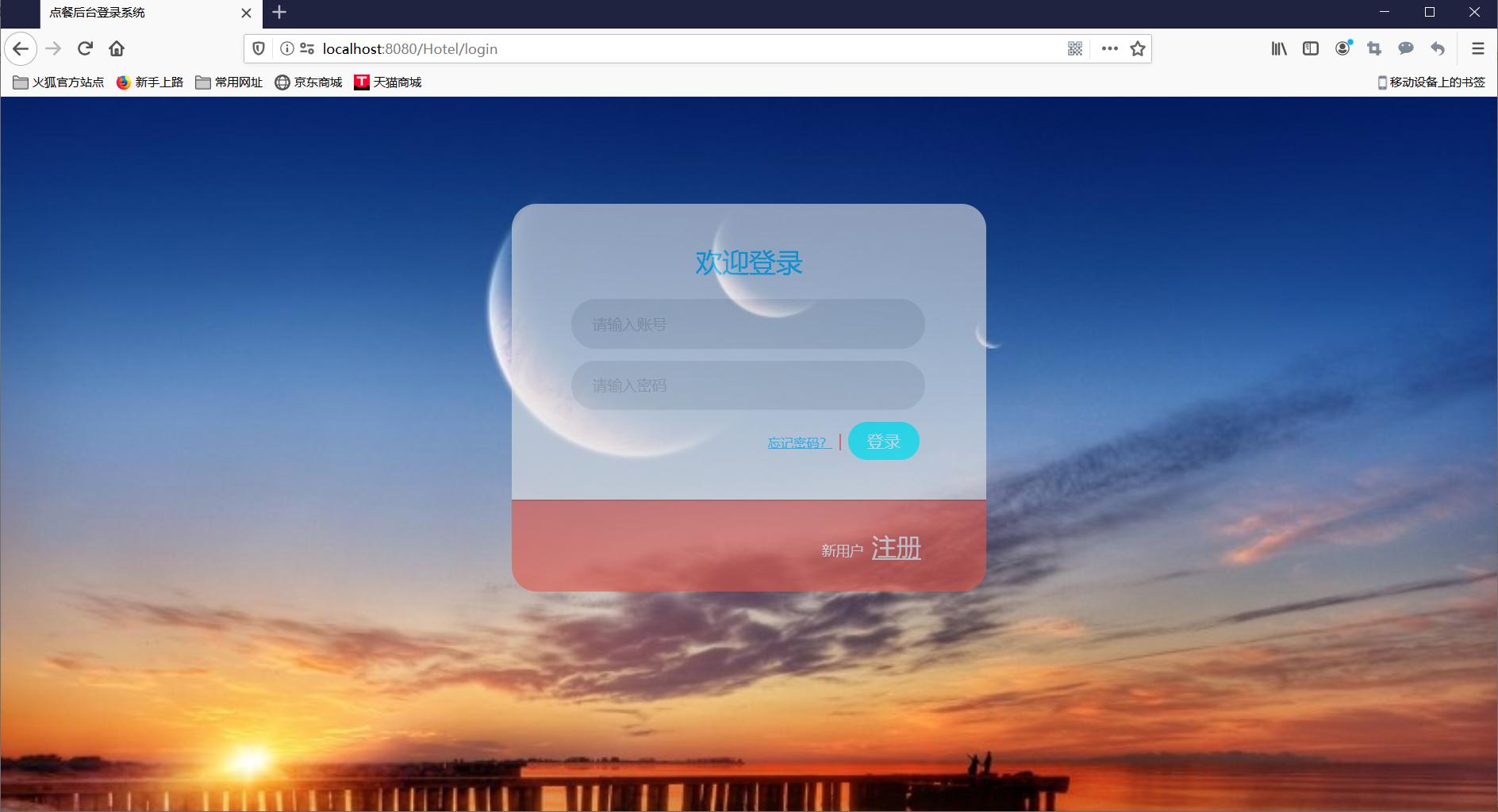
Task: Reload the page with the refresh icon
Action: pyautogui.click(x=85, y=48)
